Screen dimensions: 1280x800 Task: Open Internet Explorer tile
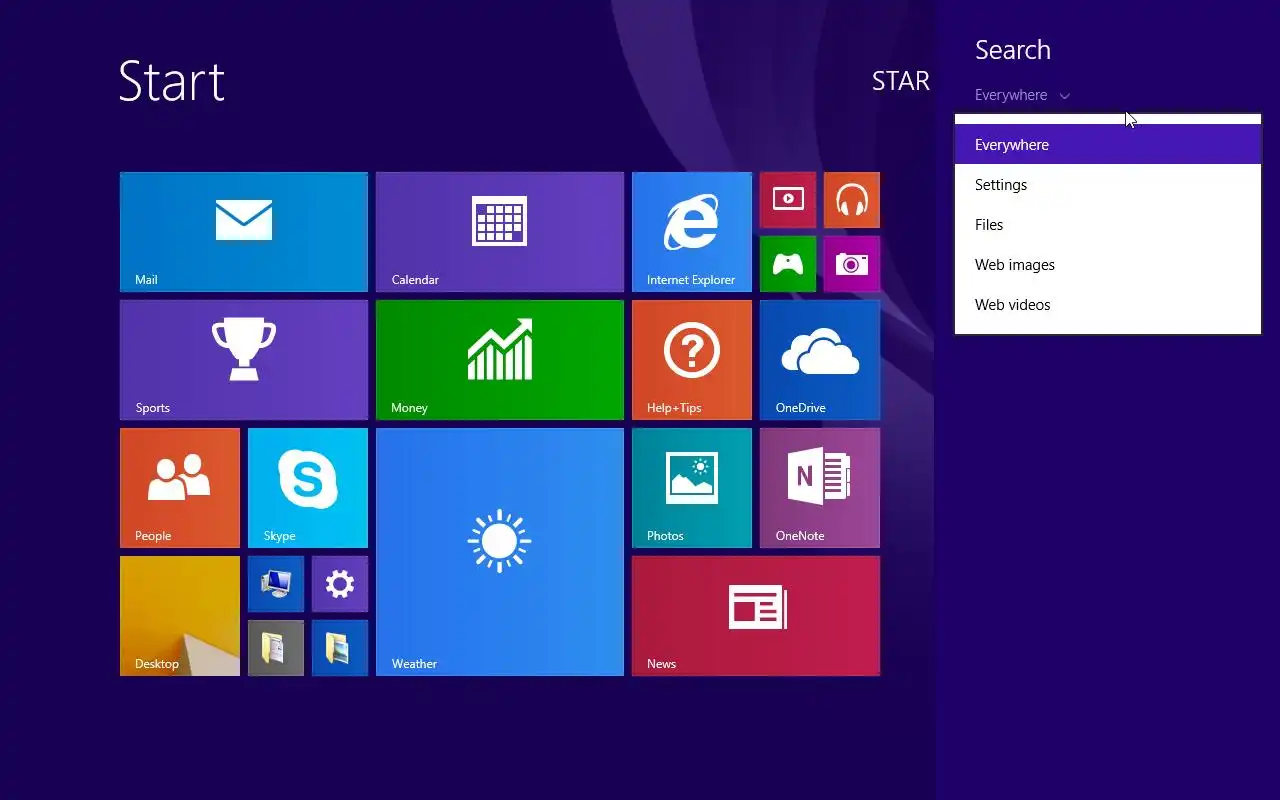coord(692,232)
